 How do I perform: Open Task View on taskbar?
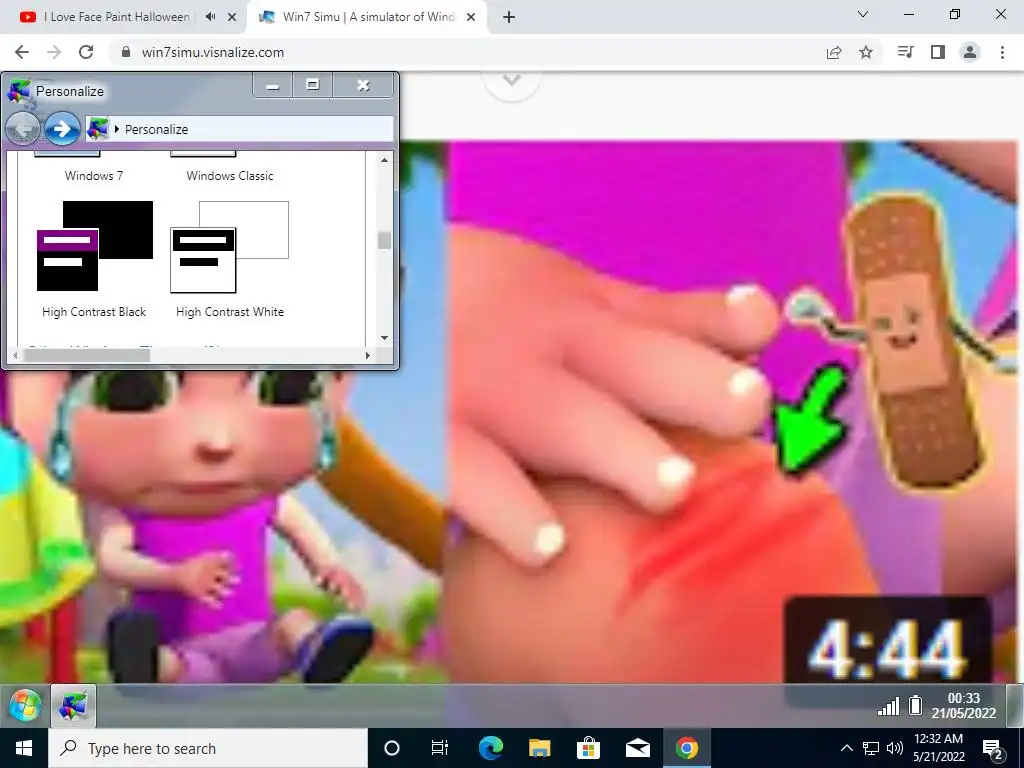tap(440, 748)
